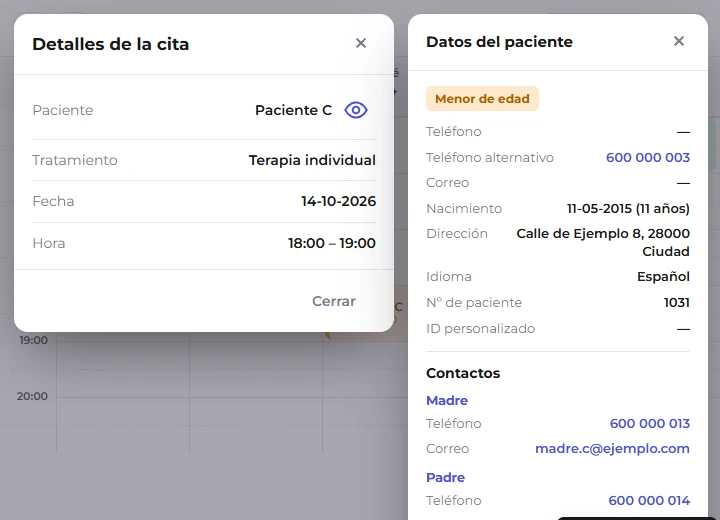Click the ID personalizado label
The height and width of the screenshot is (520, 720).
tap(481, 329)
